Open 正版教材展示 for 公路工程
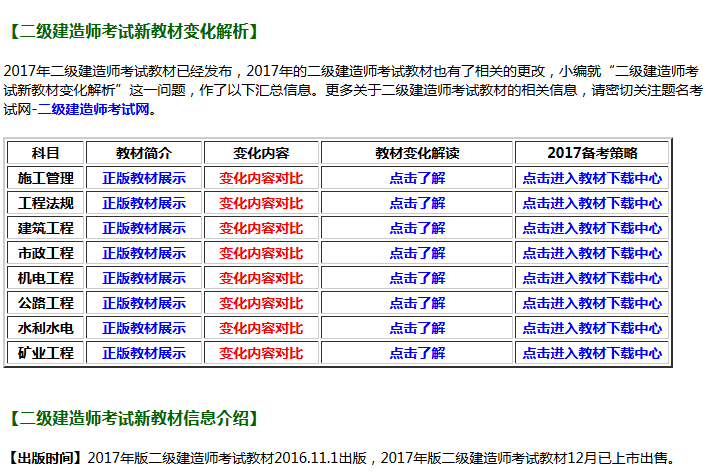 144,303
